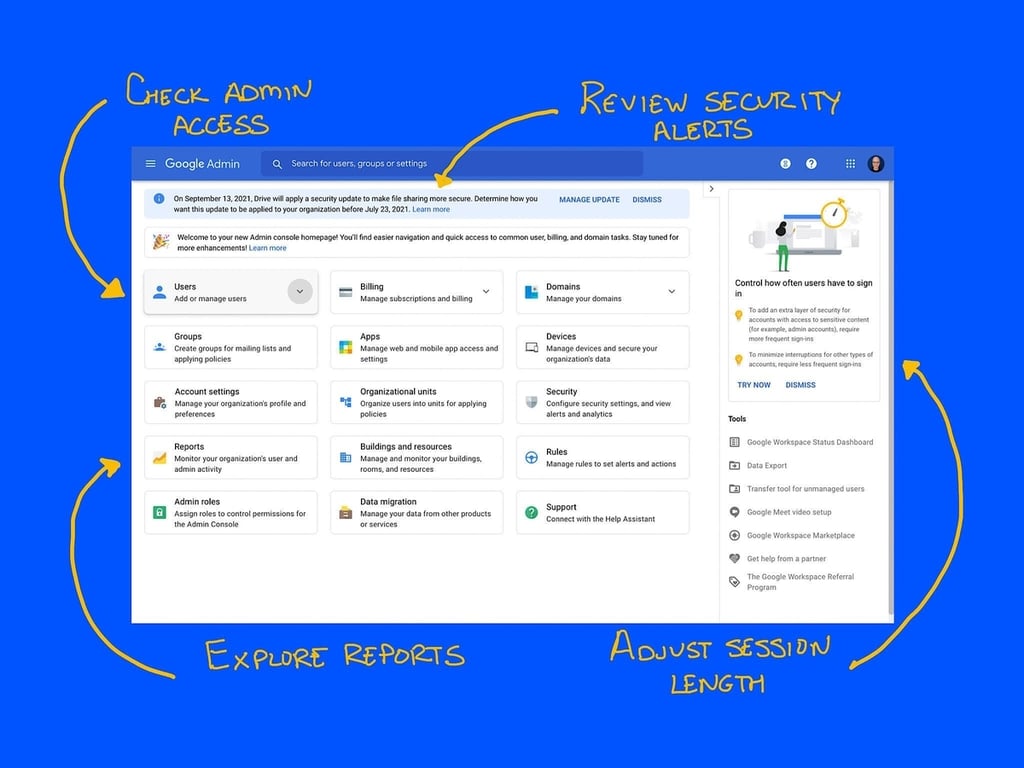This screenshot has height=768, width=1024.
Task: Click the Admin roles lock icon
Action: pyautogui.click(x=159, y=513)
